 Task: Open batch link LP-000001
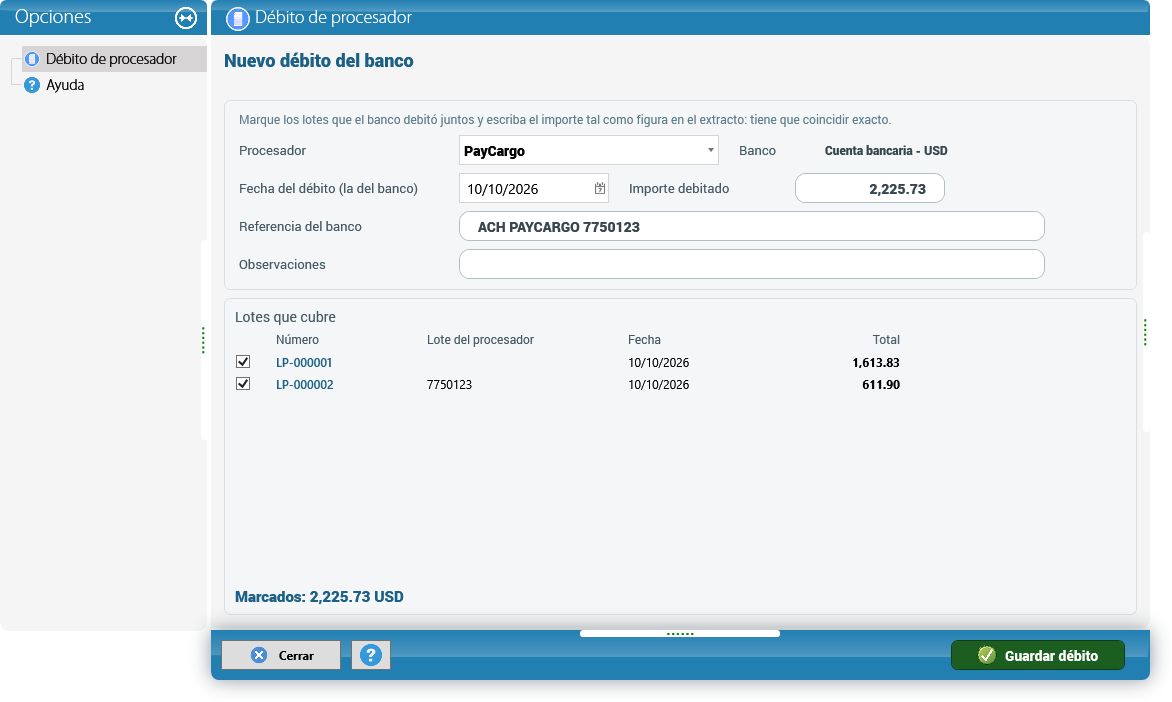(x=304, y=363)
